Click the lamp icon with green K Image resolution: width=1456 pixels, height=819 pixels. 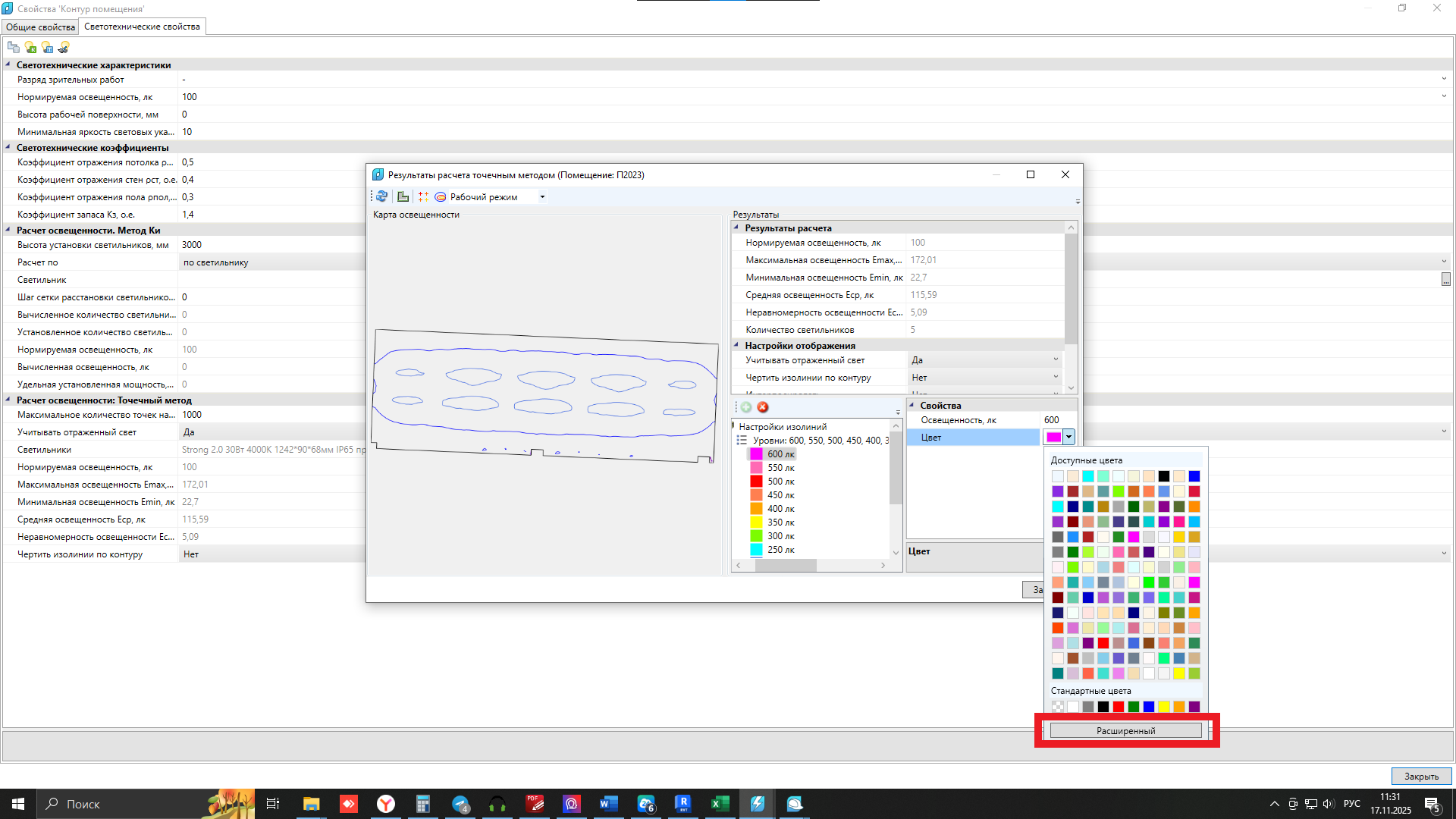tap(30, 47)
